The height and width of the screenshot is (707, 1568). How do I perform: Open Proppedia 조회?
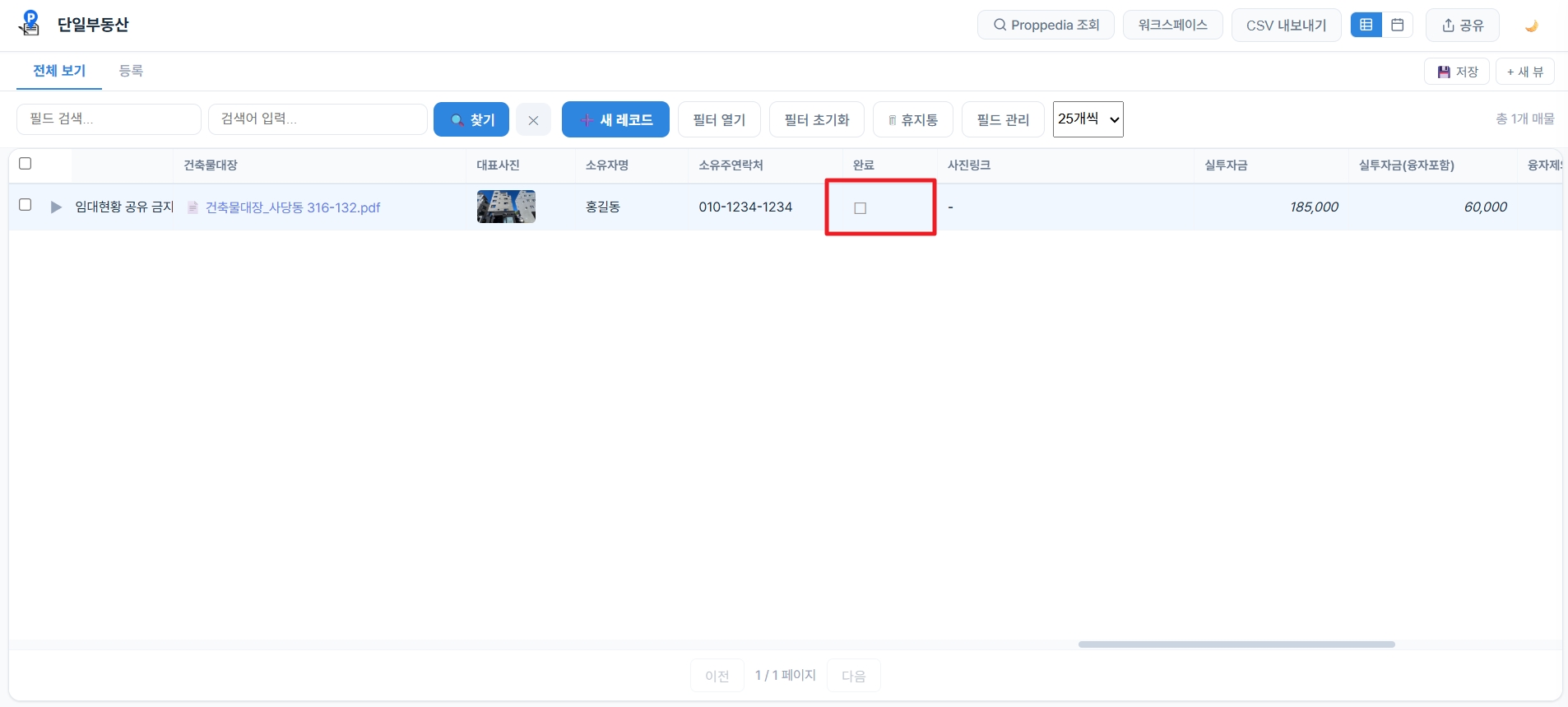click(1046, 25)
